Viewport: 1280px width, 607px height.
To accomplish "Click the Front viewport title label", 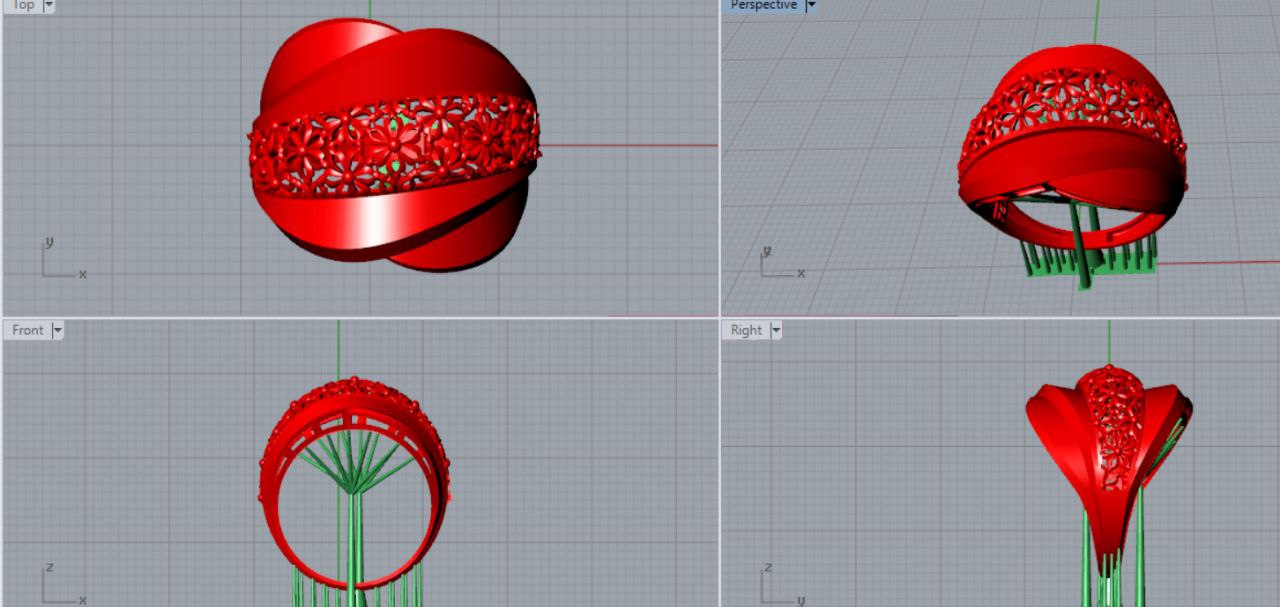I will 27,330.
